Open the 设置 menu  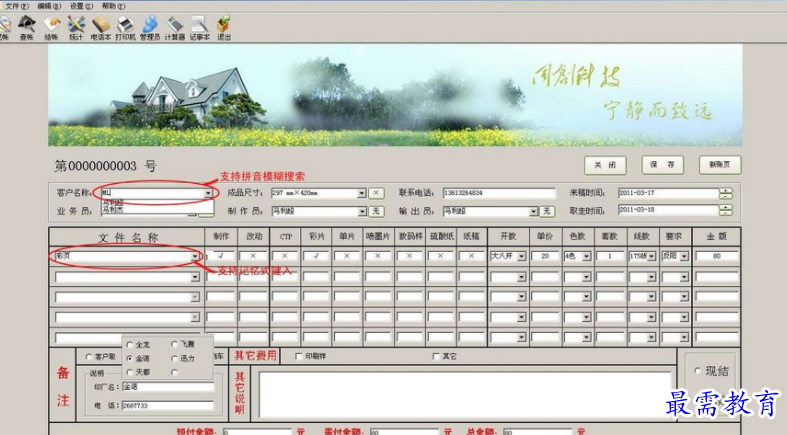81,6
